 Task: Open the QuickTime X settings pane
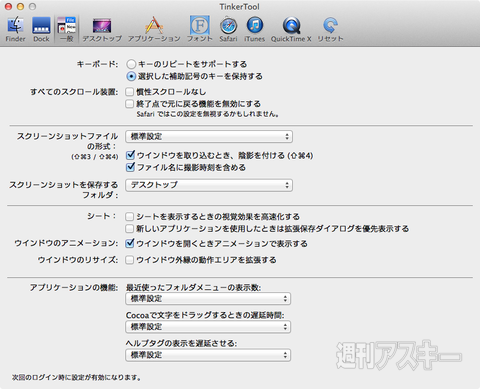(x=291, y=29)
